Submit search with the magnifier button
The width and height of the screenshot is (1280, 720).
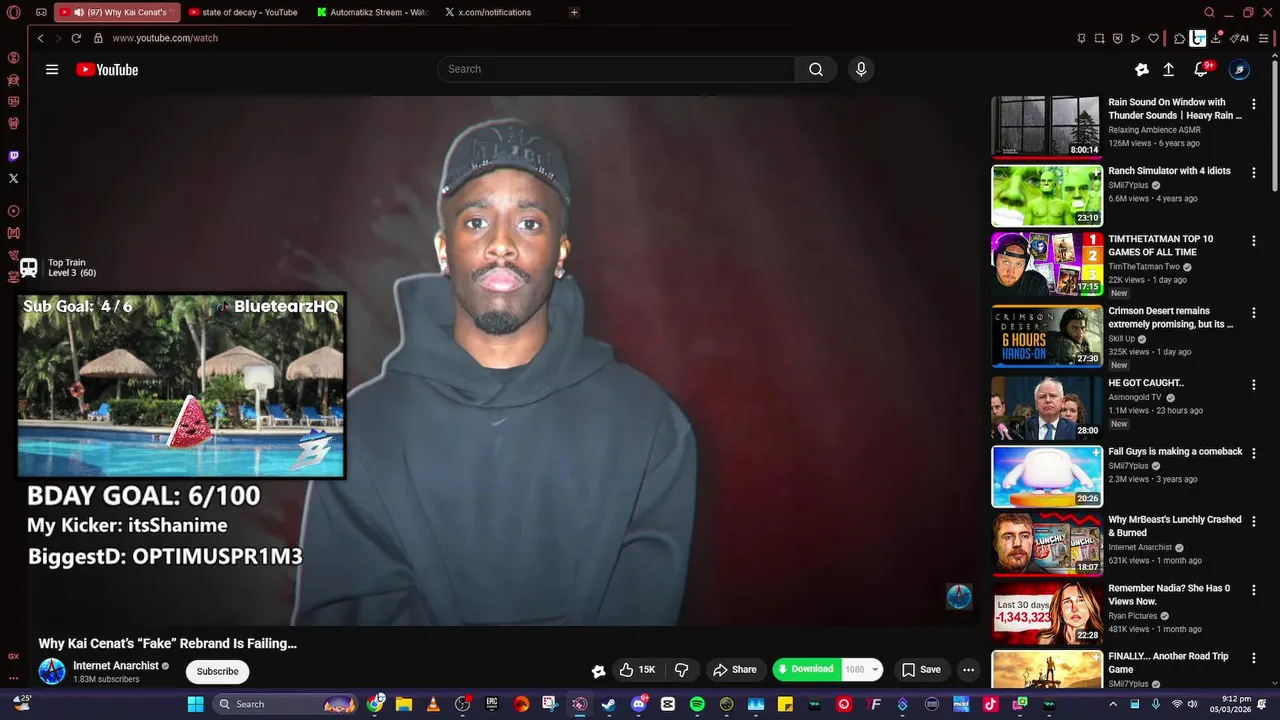(816, 69)
